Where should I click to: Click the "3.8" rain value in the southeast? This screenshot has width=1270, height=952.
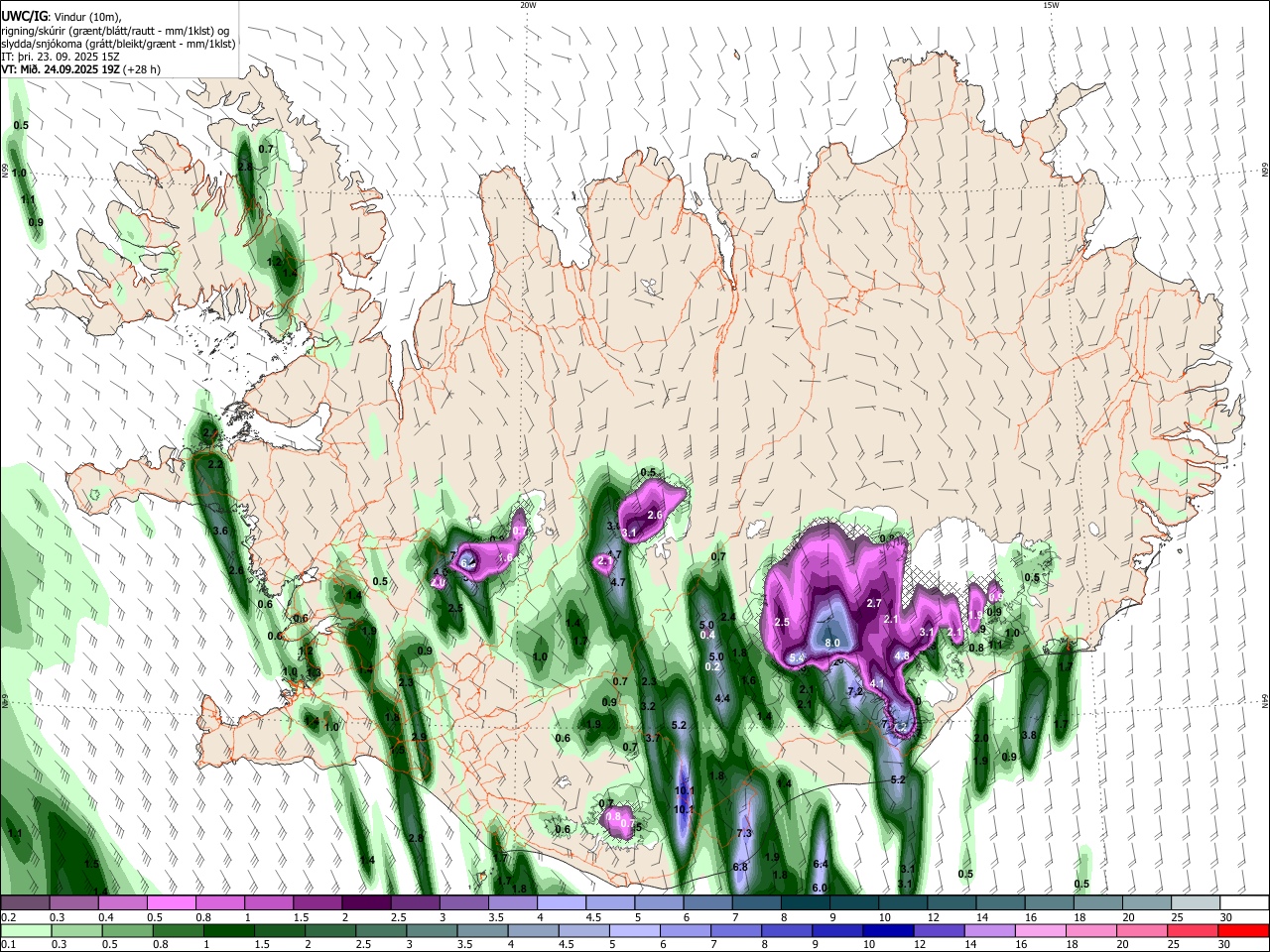click(1029, 735)
